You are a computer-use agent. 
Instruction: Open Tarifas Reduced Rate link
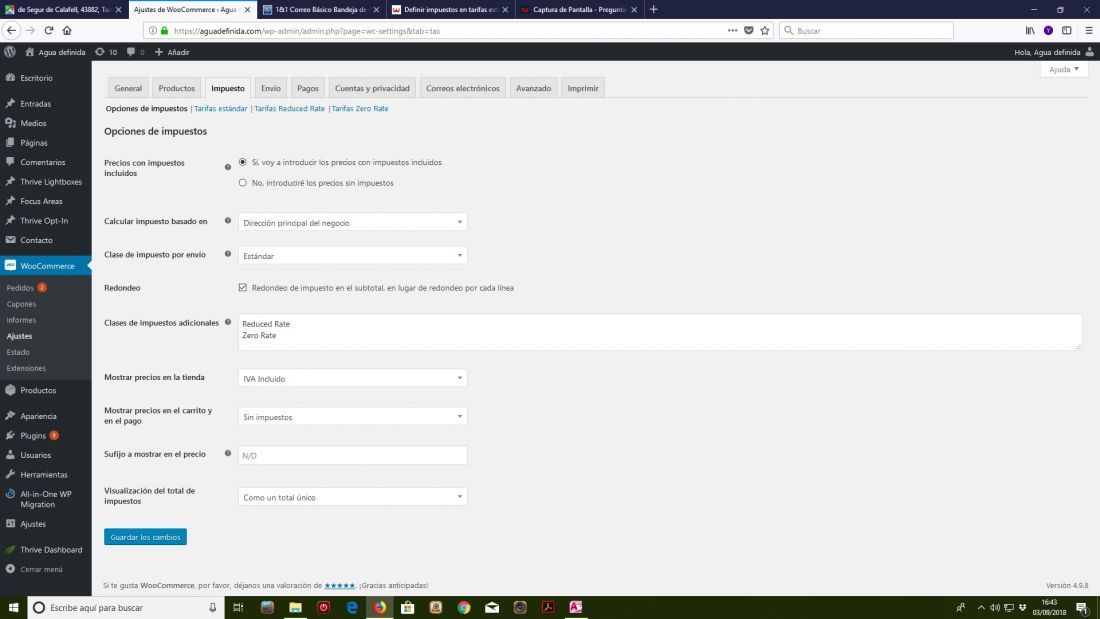click(289, 108)
